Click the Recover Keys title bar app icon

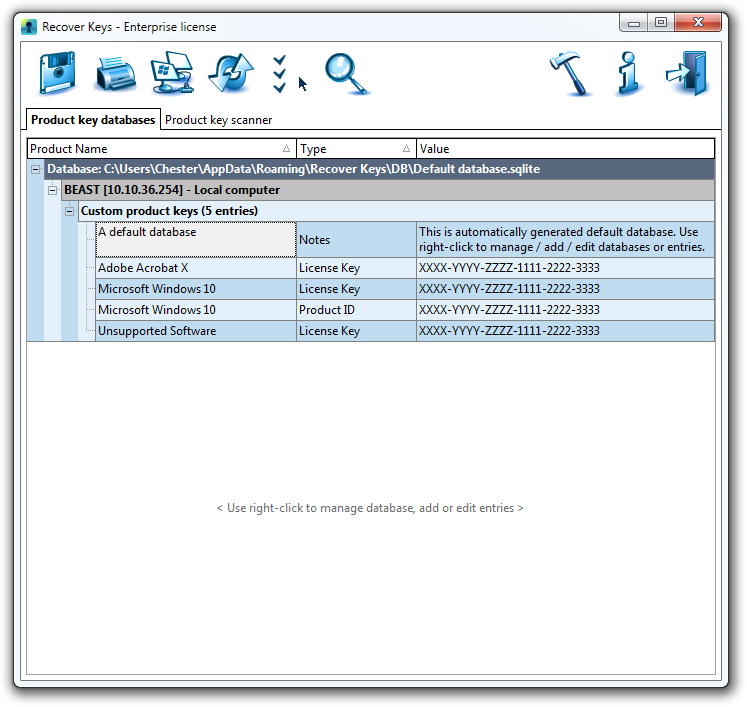(29, 27)
